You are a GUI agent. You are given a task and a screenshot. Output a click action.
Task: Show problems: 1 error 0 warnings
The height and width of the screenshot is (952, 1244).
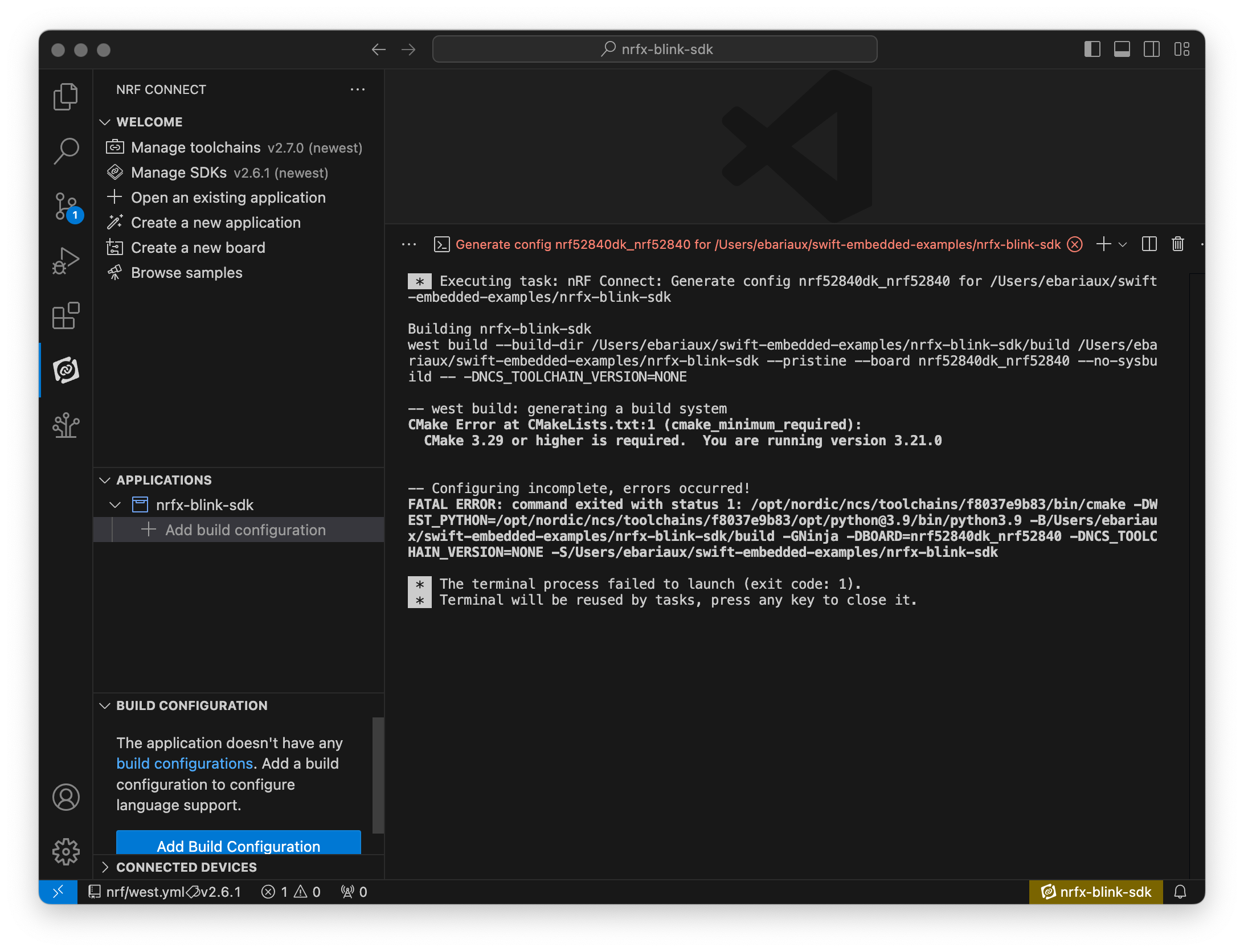[290, 892]
